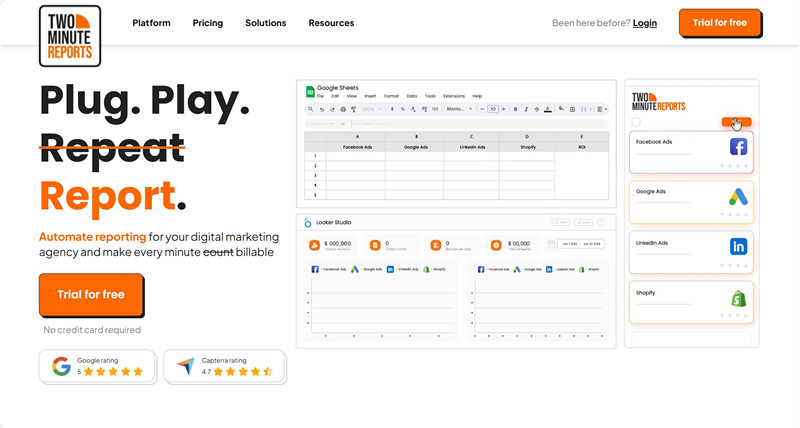Click the Sheets fill color bucket icon
The image size is (800, 428).
point(561,109)
